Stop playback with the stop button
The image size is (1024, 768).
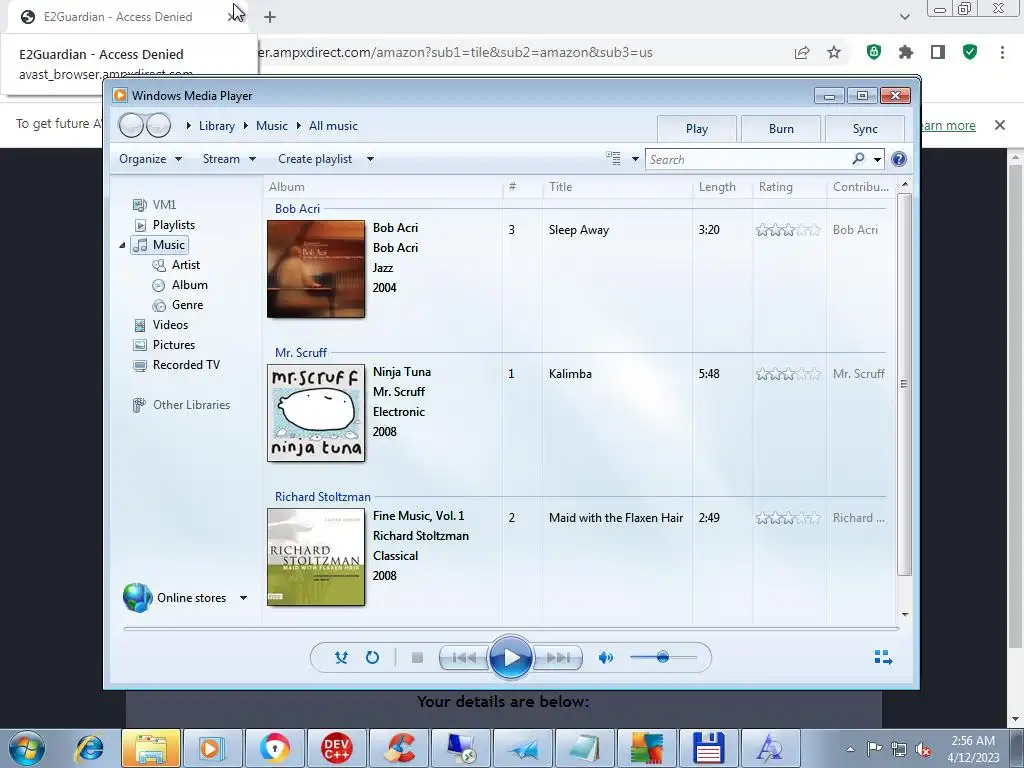pos(417,658)
